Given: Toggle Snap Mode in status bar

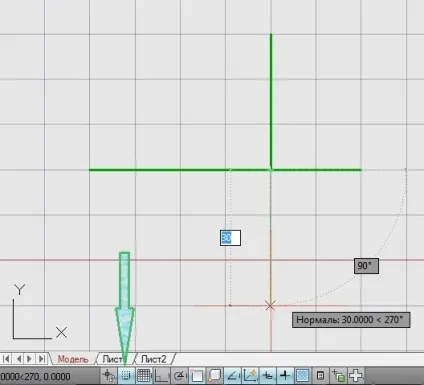Looking at the screenshot, I should (126, 376).
